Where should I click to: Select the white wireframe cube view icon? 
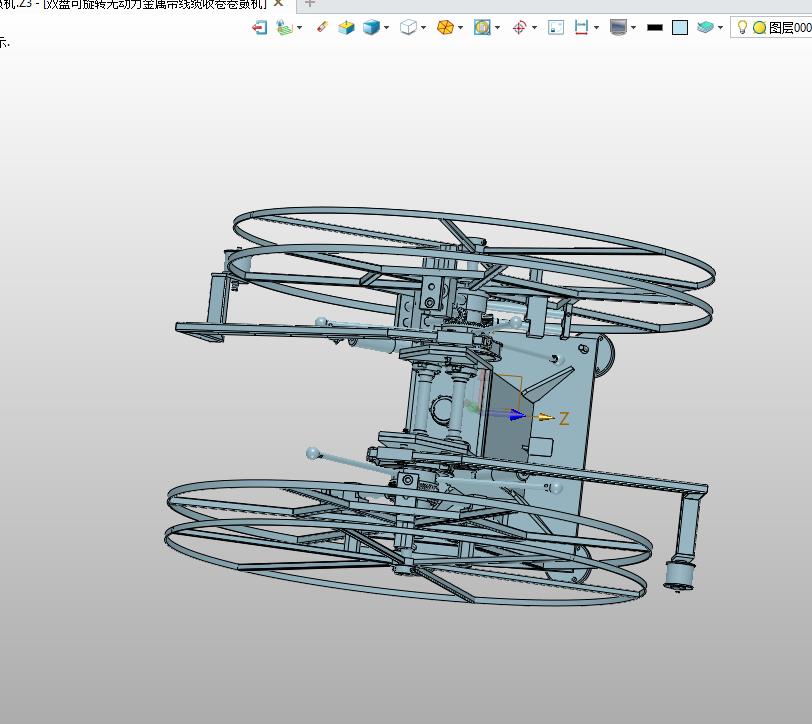pos(408,27)
